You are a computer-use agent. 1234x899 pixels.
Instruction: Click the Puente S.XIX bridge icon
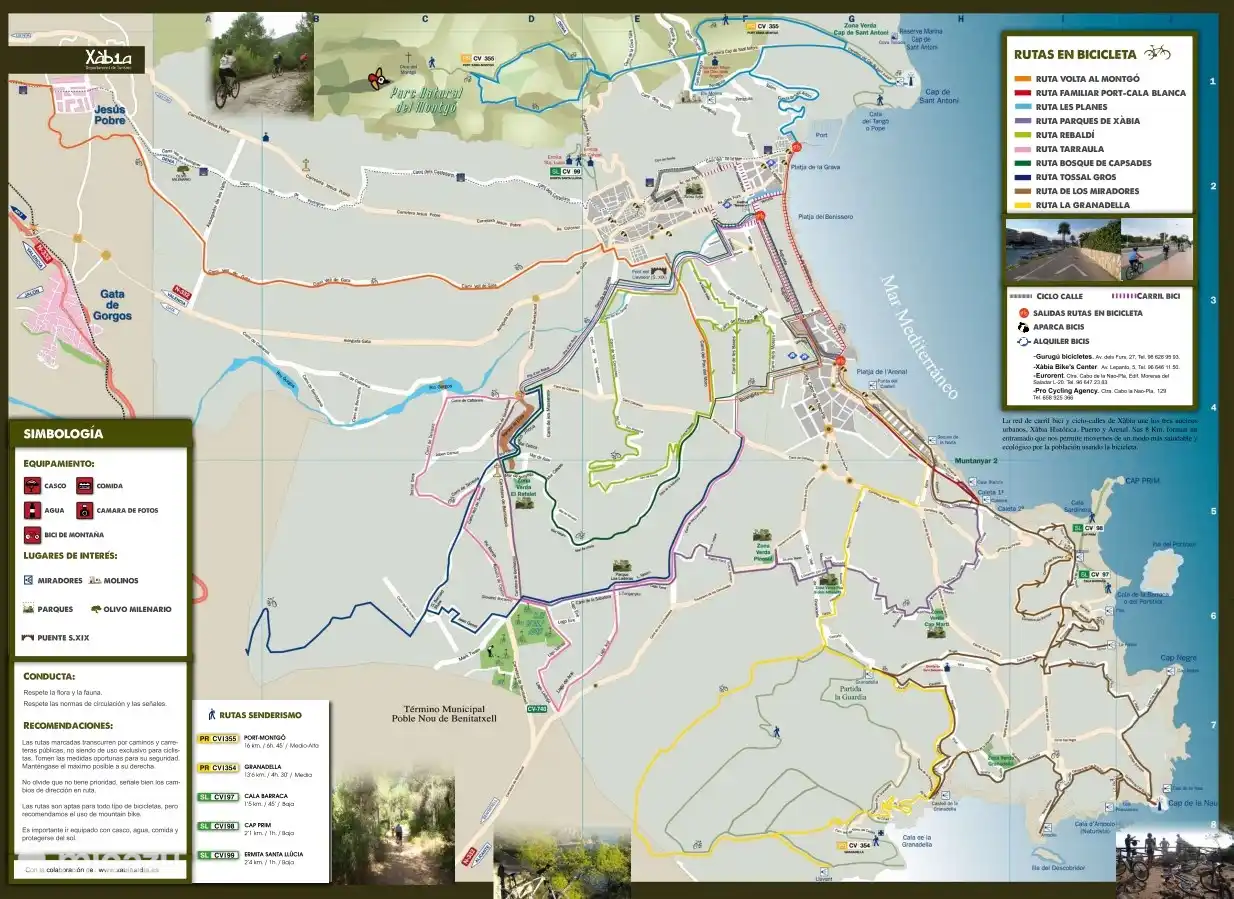tap(28, 637)
